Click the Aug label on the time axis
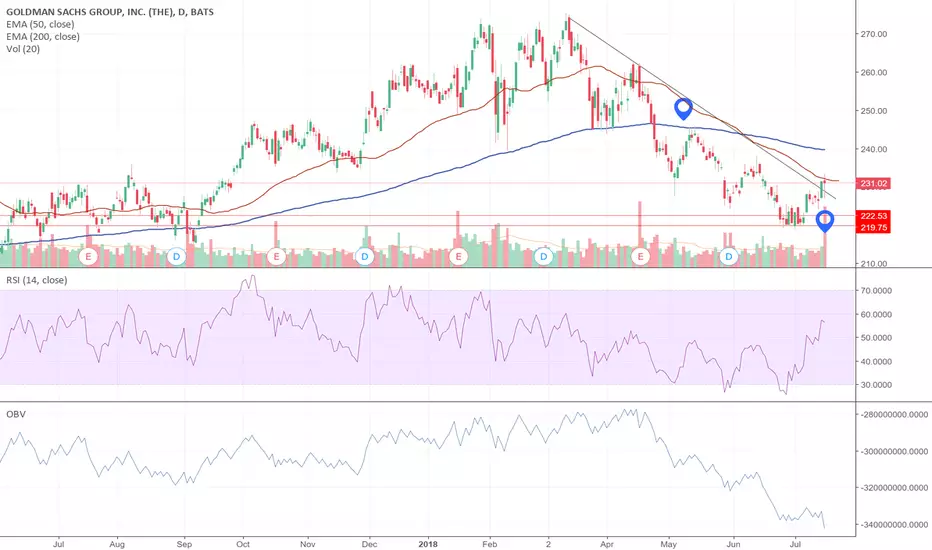Screen dimensions: 932x550 [117, 544]
